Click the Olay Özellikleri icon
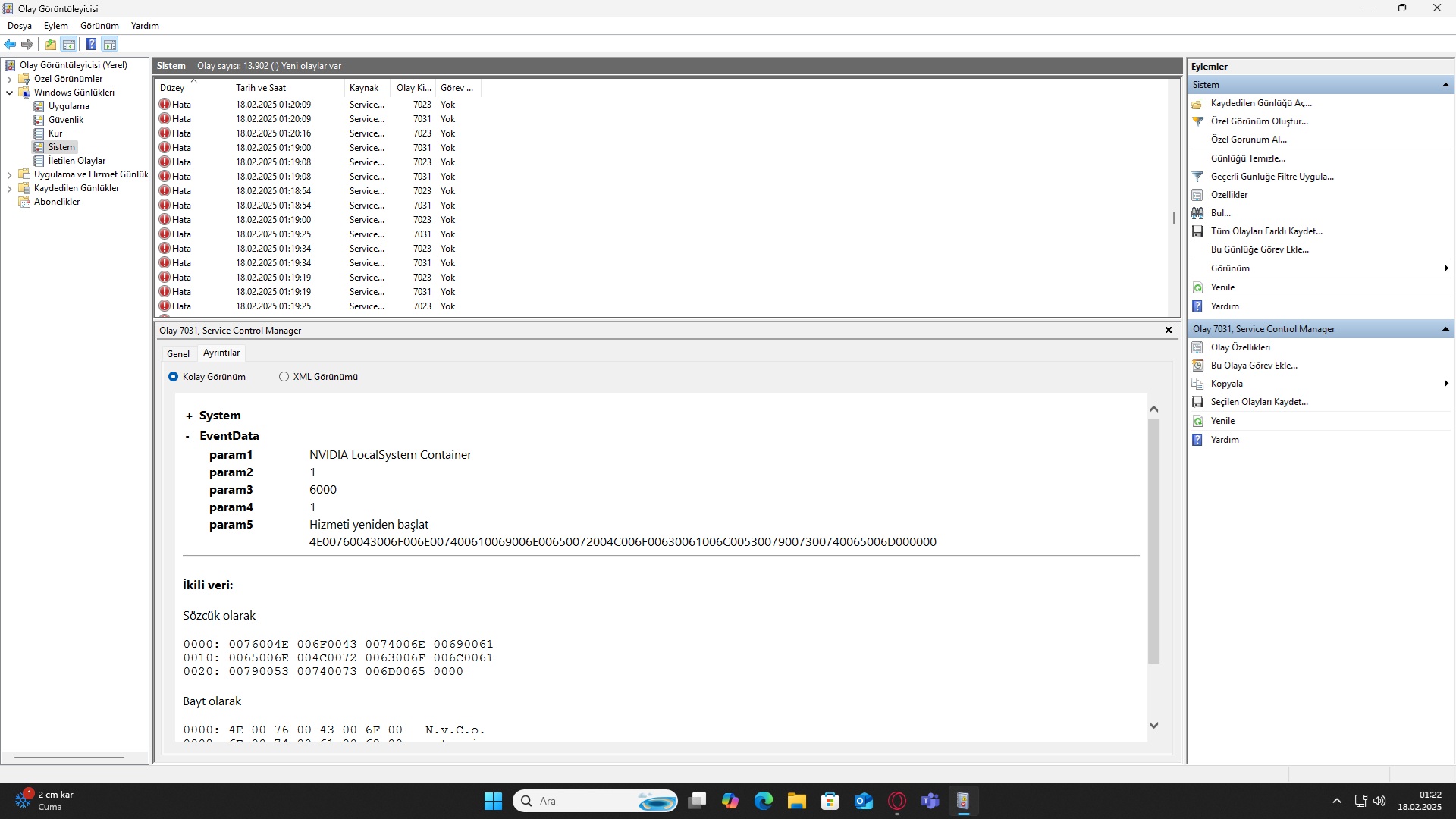This screenshot has height=819, width=1456. coord(1197,347)
